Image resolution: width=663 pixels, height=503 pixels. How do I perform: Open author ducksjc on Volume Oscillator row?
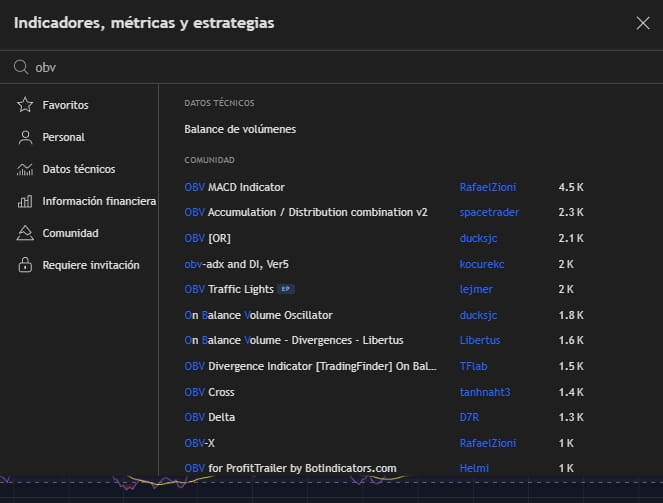pyautogui.click(x=478, y=315)
